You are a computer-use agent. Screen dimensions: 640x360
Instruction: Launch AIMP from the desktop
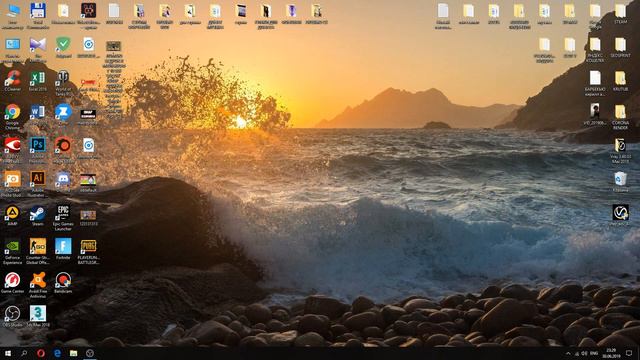pyautogui.click(x=12, y=212)
